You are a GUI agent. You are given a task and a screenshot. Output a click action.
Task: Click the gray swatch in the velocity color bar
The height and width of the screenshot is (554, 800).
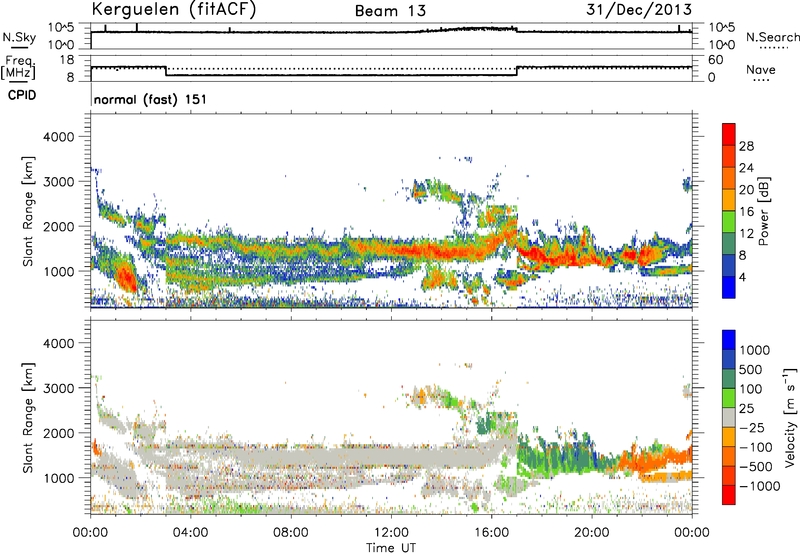tap(729, 417)
